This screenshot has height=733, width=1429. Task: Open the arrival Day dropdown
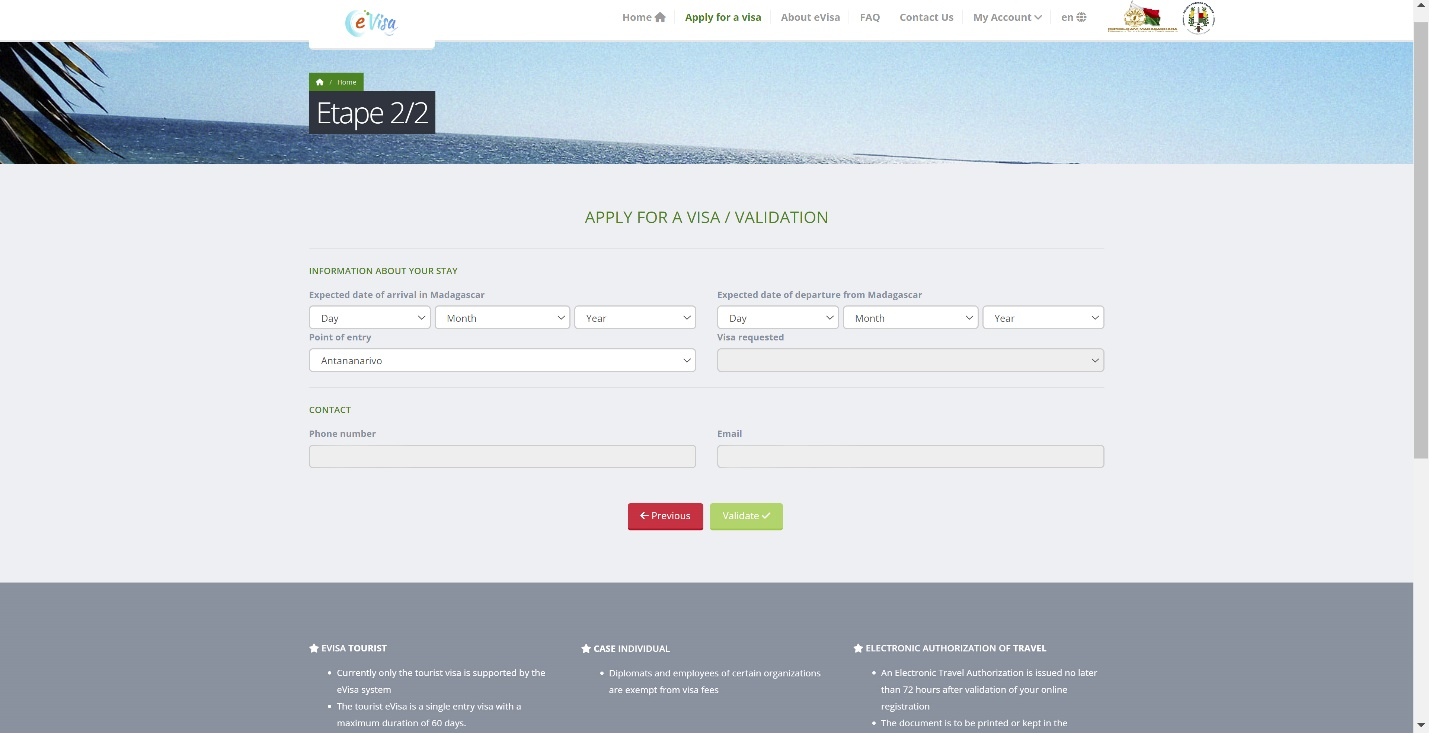(369, 318)
